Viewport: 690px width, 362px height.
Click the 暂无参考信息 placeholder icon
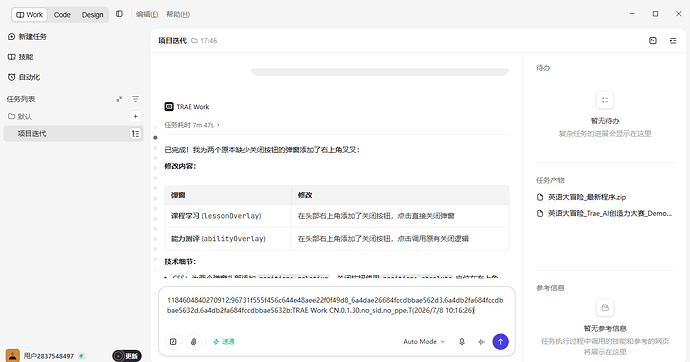[x=605, y=307]
